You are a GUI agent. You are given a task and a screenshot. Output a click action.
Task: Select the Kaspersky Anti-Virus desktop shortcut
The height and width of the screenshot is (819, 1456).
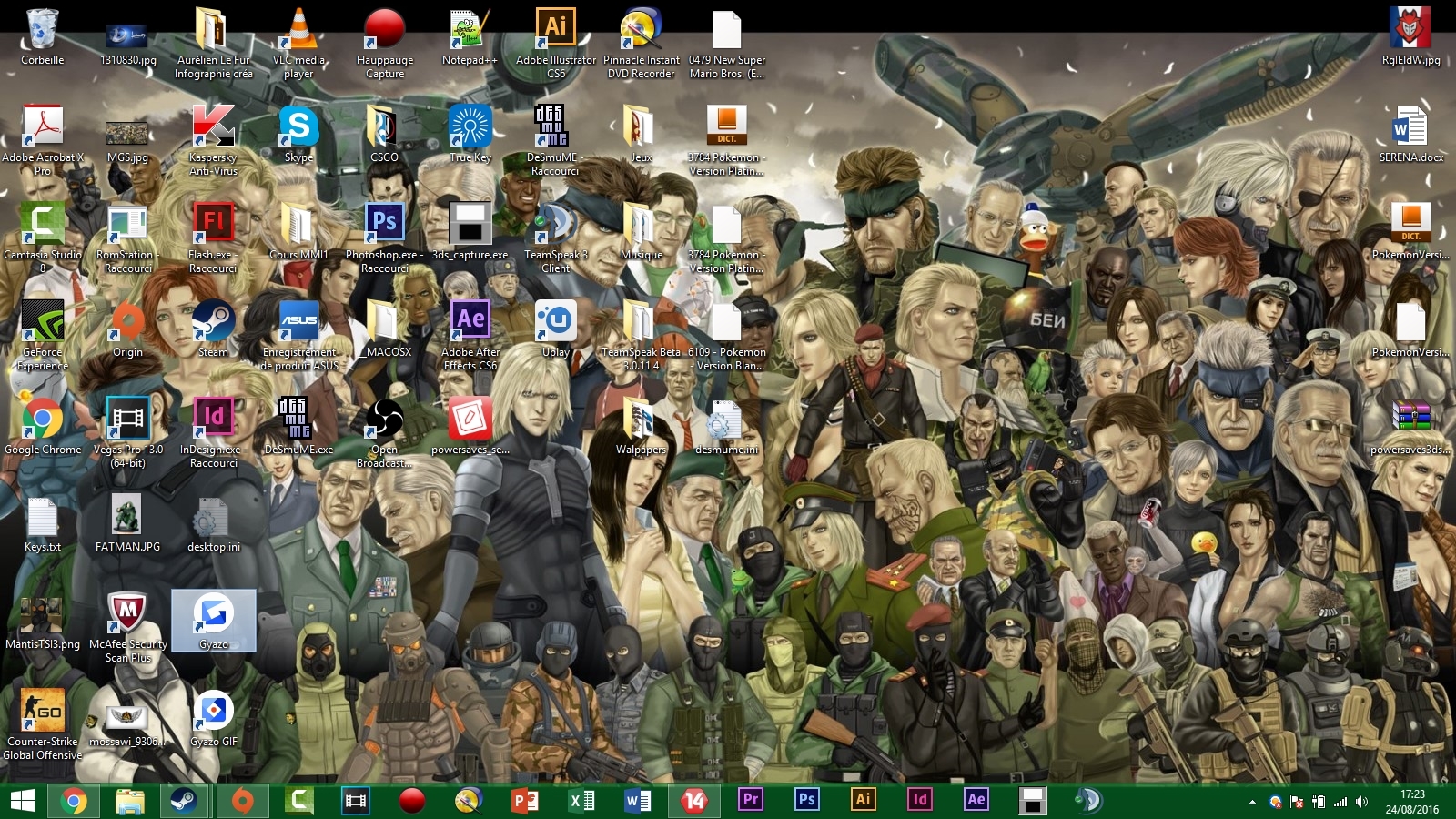214,139
